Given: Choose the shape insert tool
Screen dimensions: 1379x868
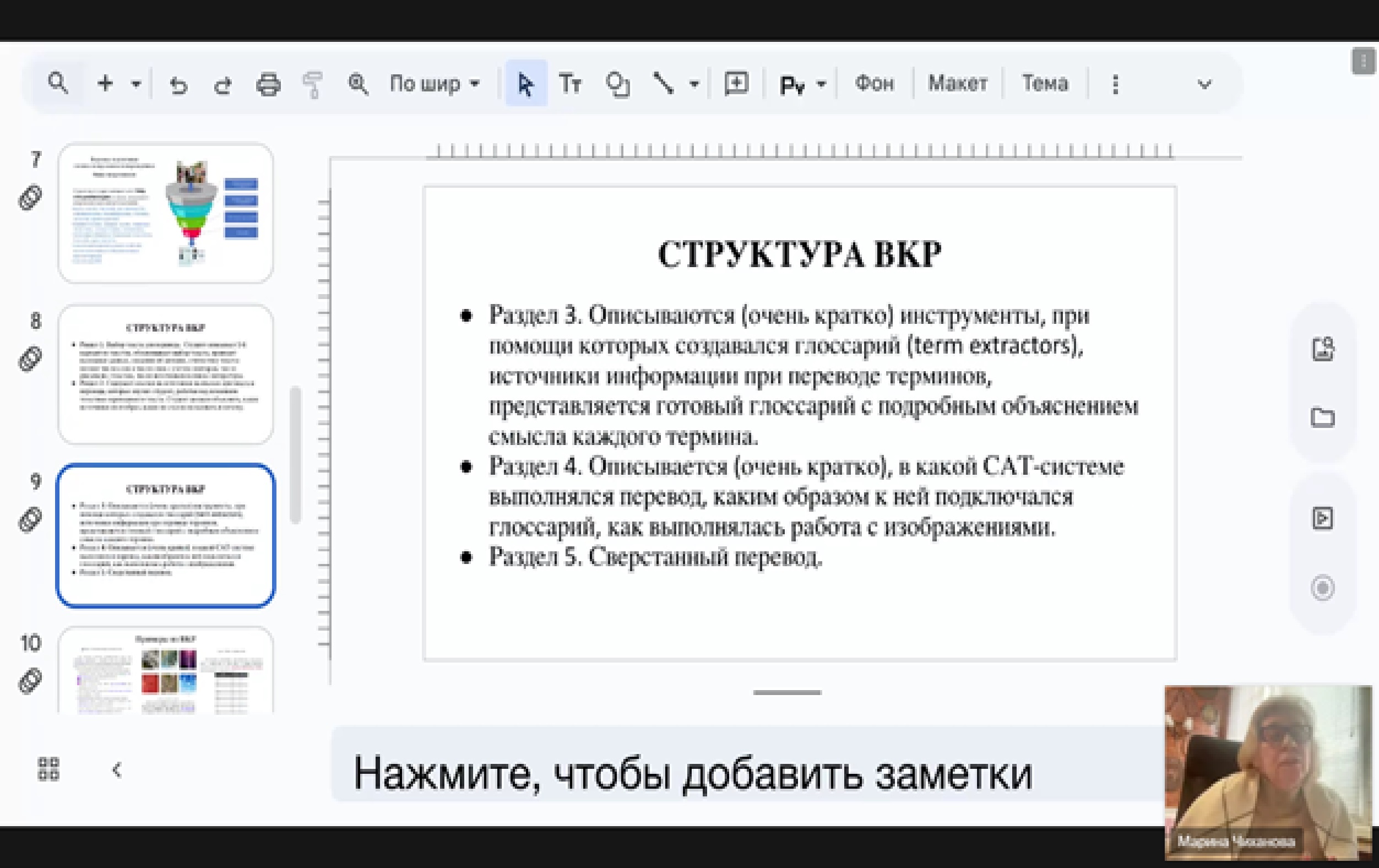Looking at the screenshot, I should pos(617,85).
